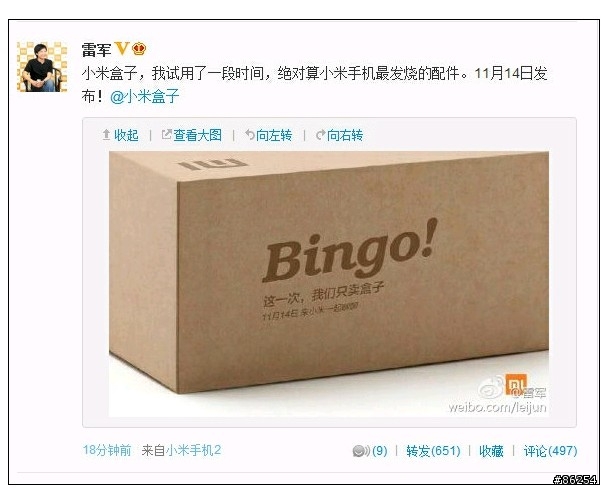Rotate image left with 向左转
Screen dimensions: 601x488
click(x=274, y=135)
